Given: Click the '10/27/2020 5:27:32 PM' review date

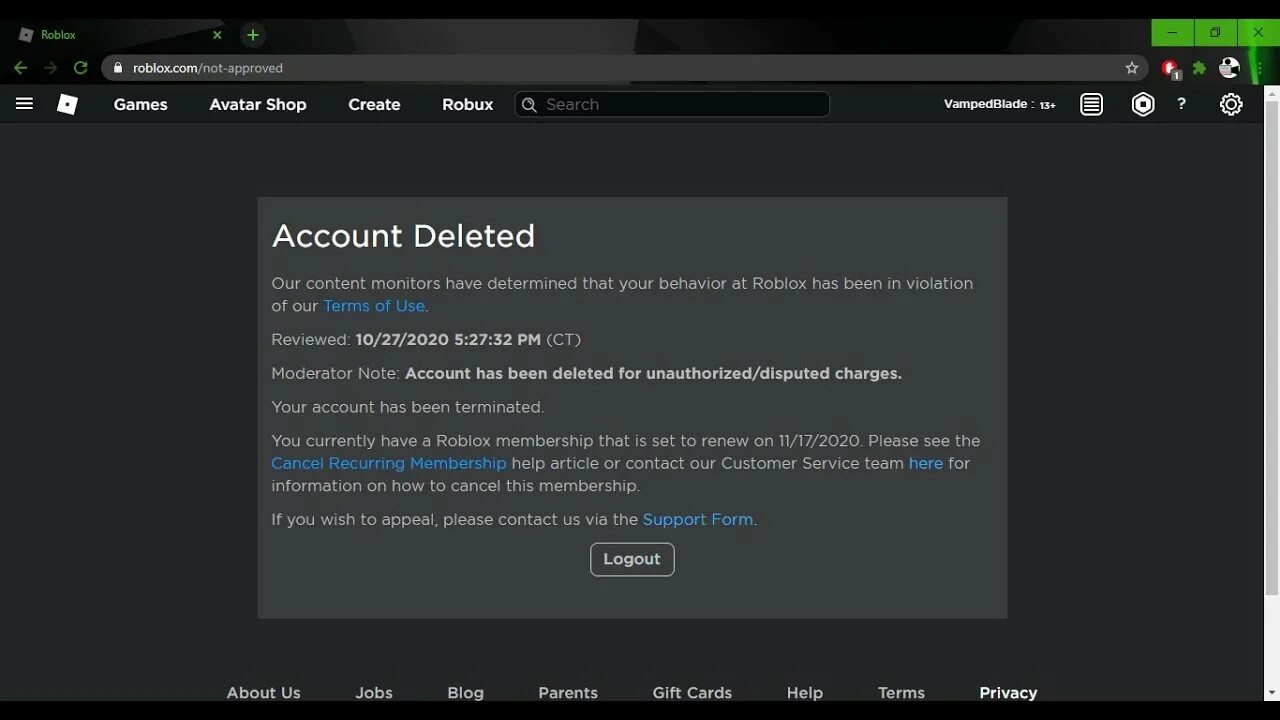Looking at the screenshot, I should [x=448, y=340].
